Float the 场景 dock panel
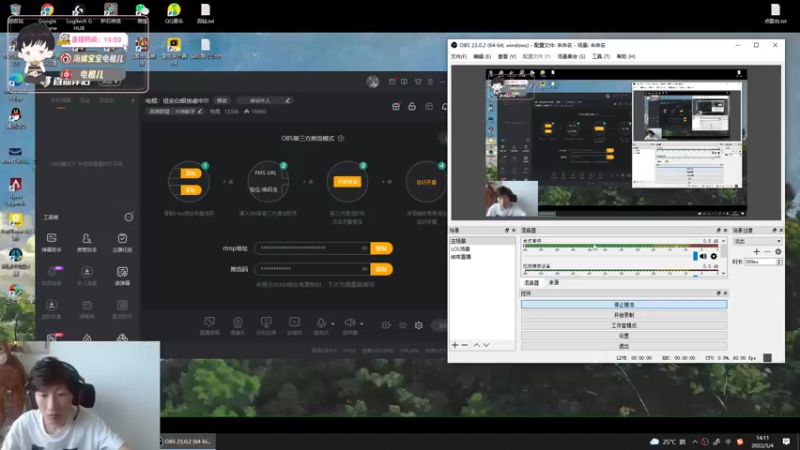Screen dimensions: 800x450 [507, 231]
